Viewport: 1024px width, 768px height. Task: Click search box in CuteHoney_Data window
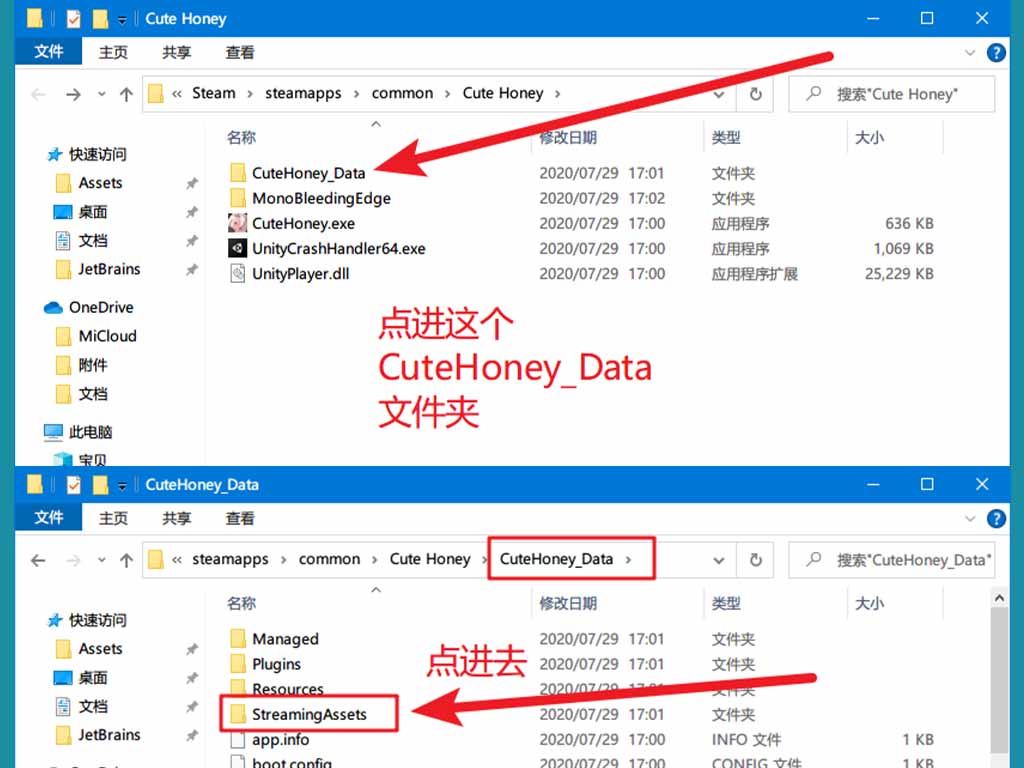(x=892, y=560)
